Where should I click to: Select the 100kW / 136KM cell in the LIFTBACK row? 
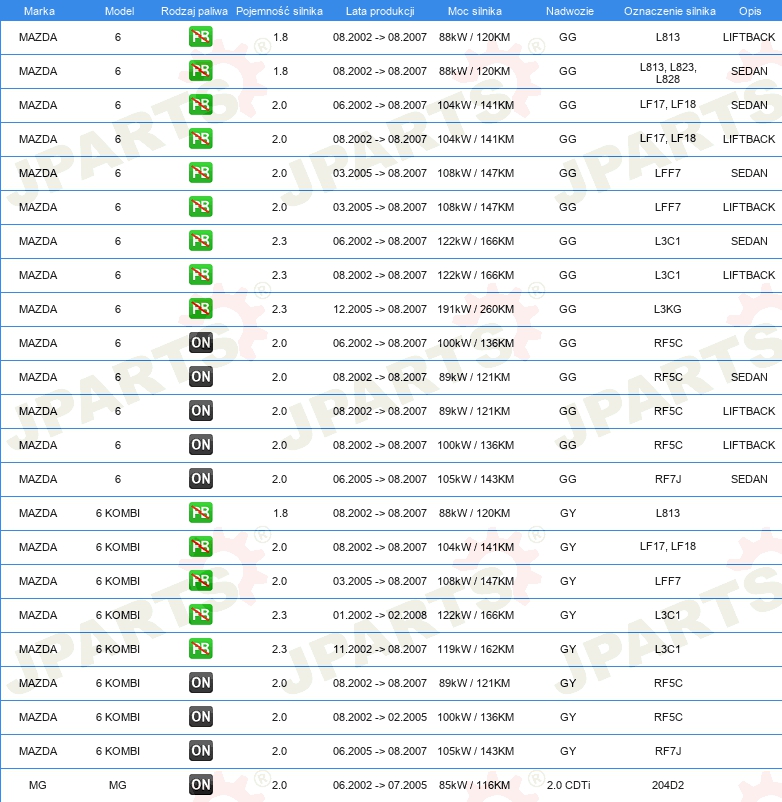(476, 445)
